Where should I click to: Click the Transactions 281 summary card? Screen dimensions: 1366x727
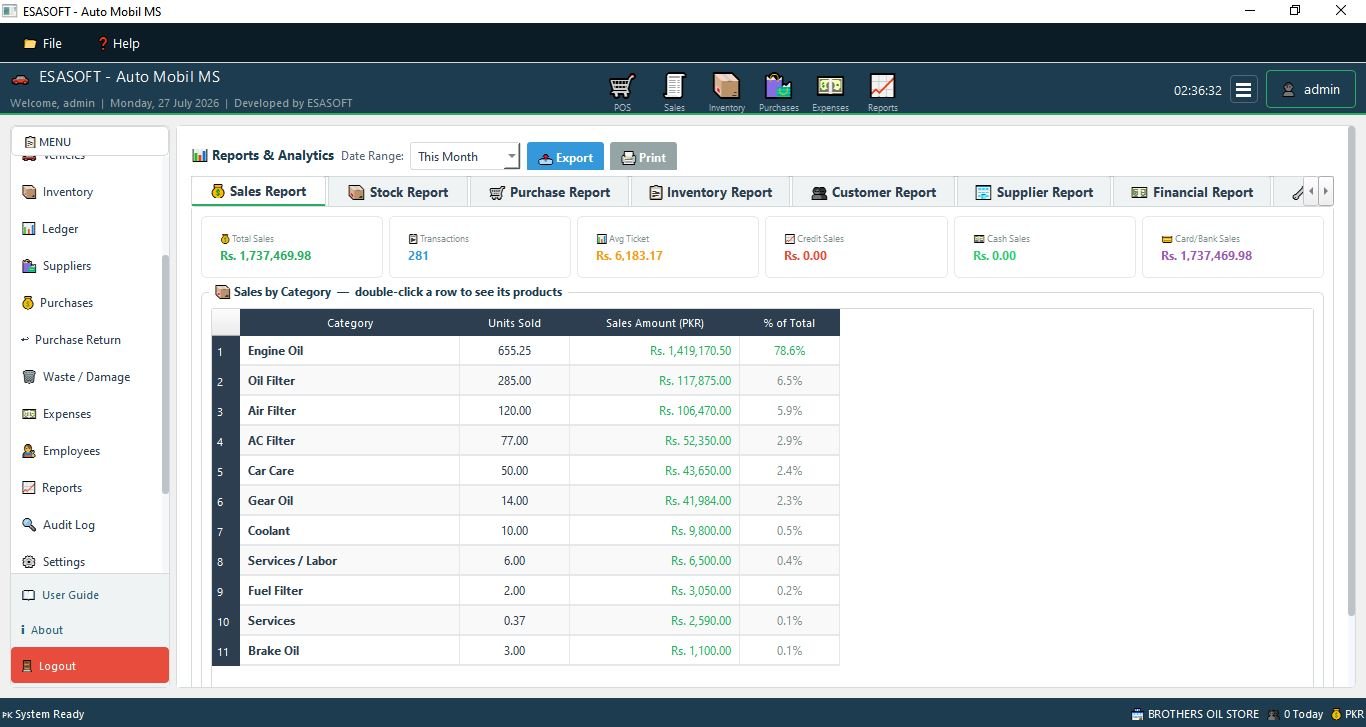[480, 247]
